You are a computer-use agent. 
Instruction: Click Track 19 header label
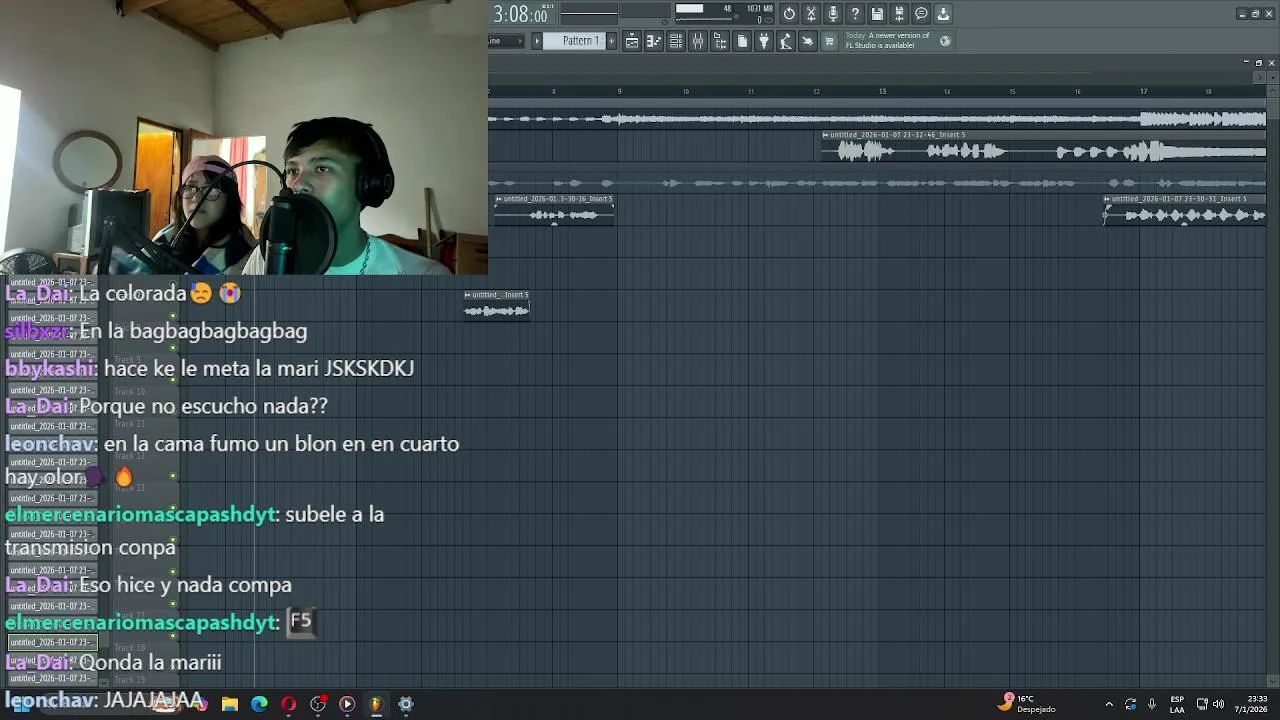coord(129,680)
